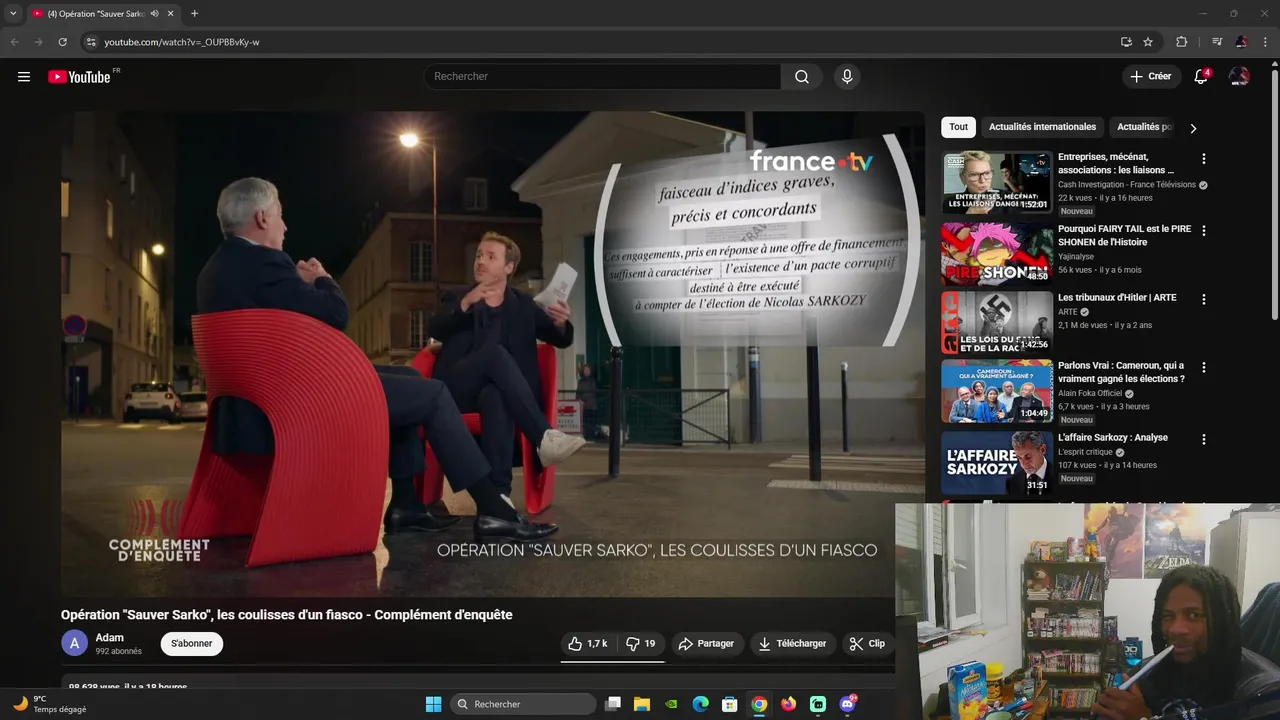Open options for the Parlons Vrai video
1280x720 pixels.
coord(1204,368)
